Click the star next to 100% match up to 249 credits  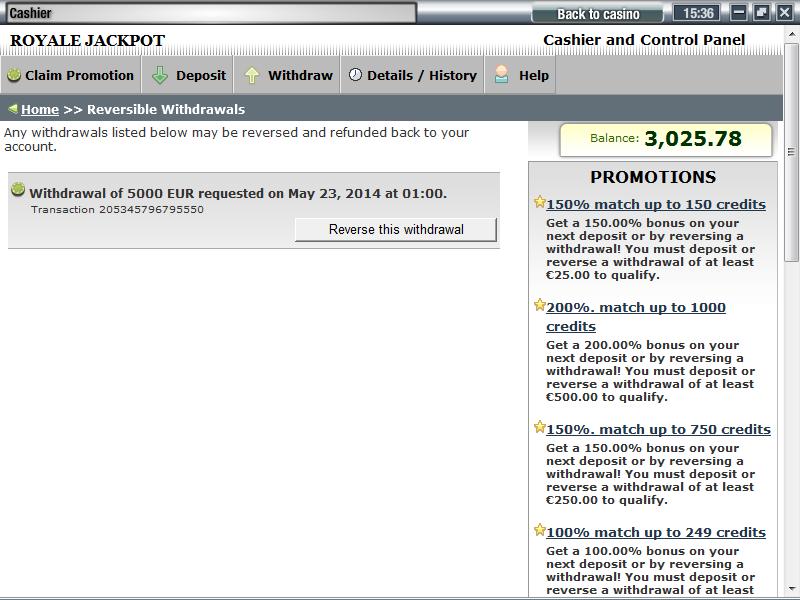539,530
